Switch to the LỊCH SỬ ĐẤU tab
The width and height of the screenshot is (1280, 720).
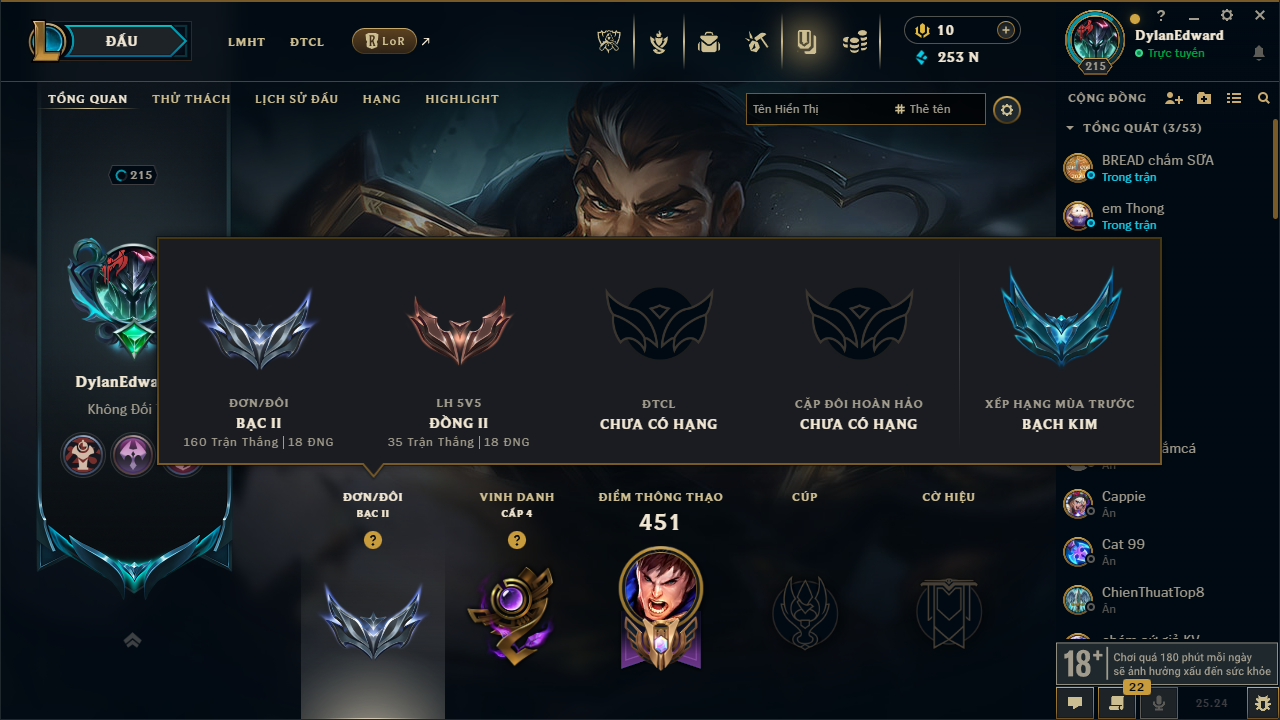(x=296, y=99)
